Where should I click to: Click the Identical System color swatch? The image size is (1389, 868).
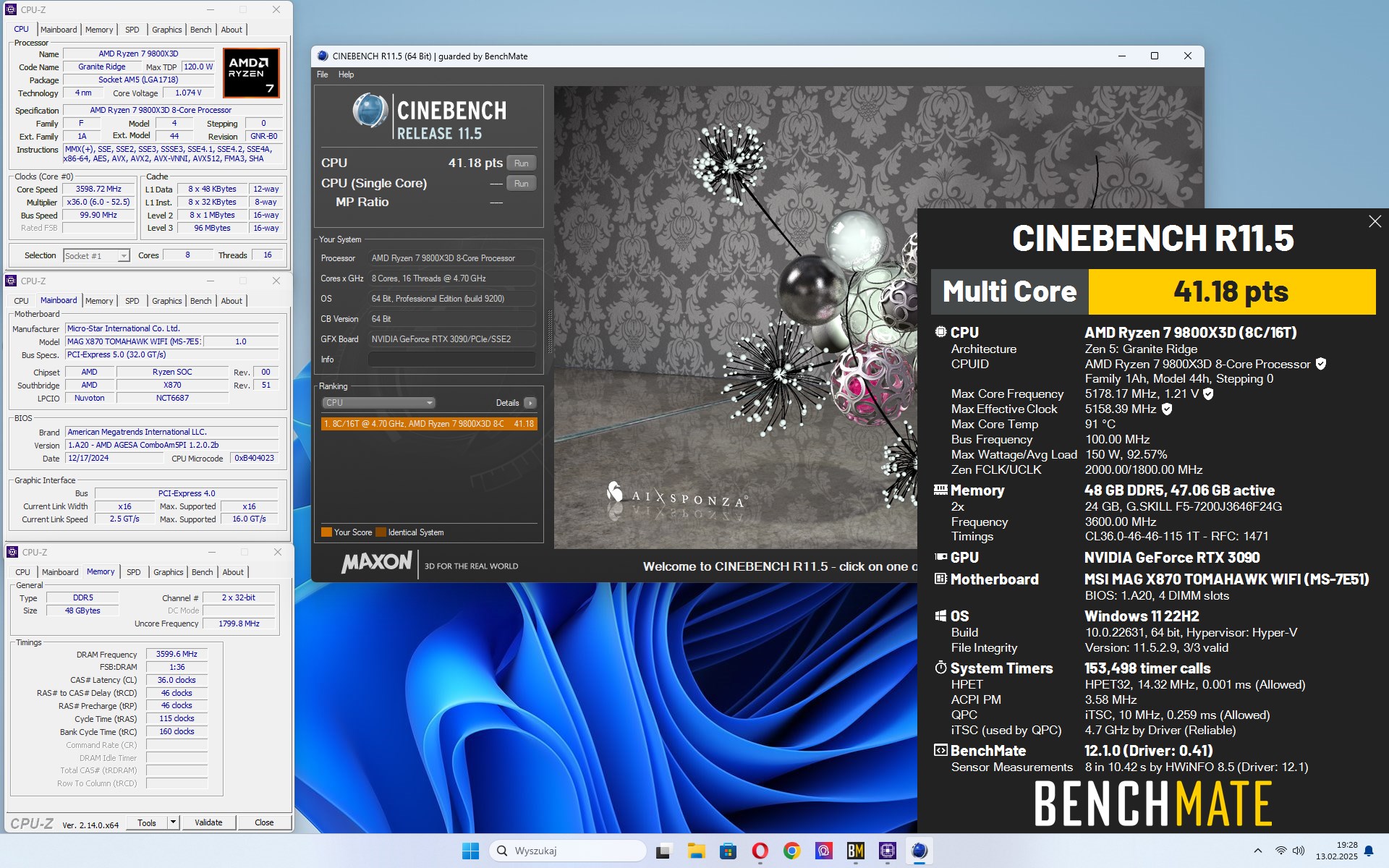pos(381,532)
